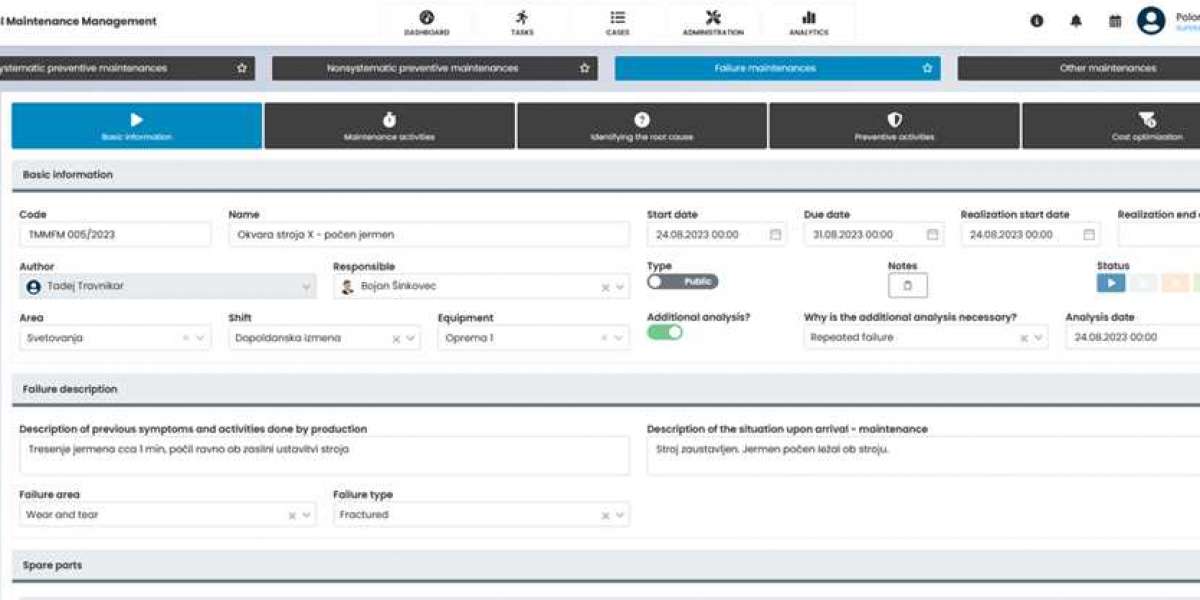Screen dimensions: 1200x600
Task: Expand the Failure area dropdown
Action: point(307,516)
